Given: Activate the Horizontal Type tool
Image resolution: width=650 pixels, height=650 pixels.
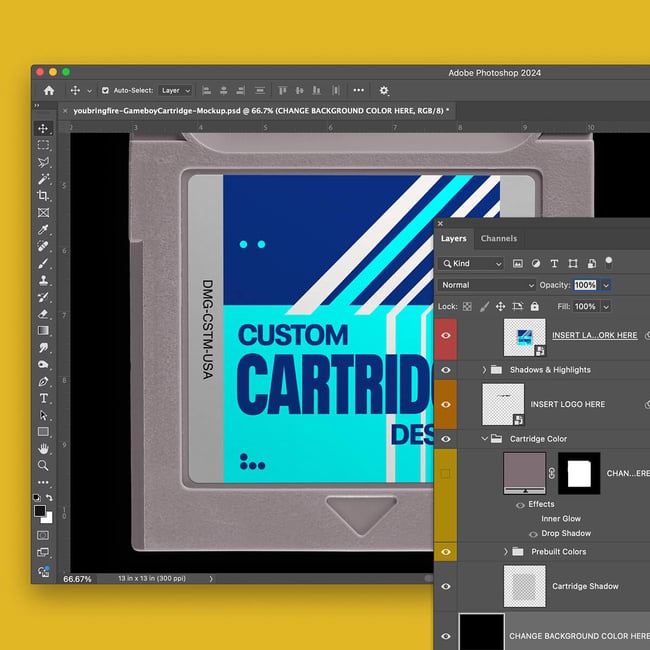Looking at the screenshot, I should [43, 398].
